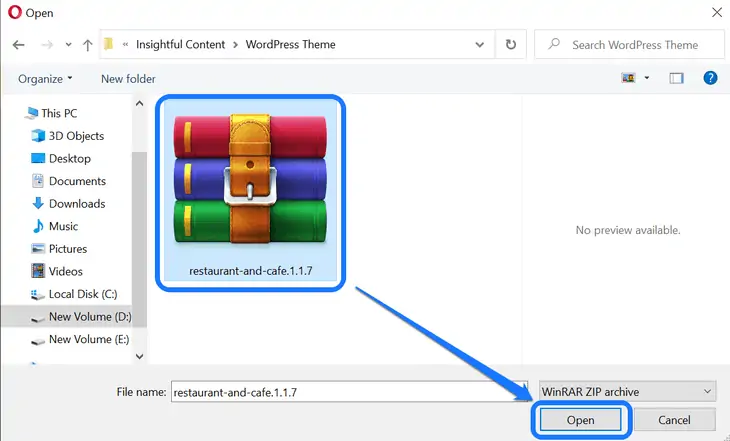Select Insightful Content in the path
The image size is (730, 441).
pyautogui.click(x=180, y=44)
